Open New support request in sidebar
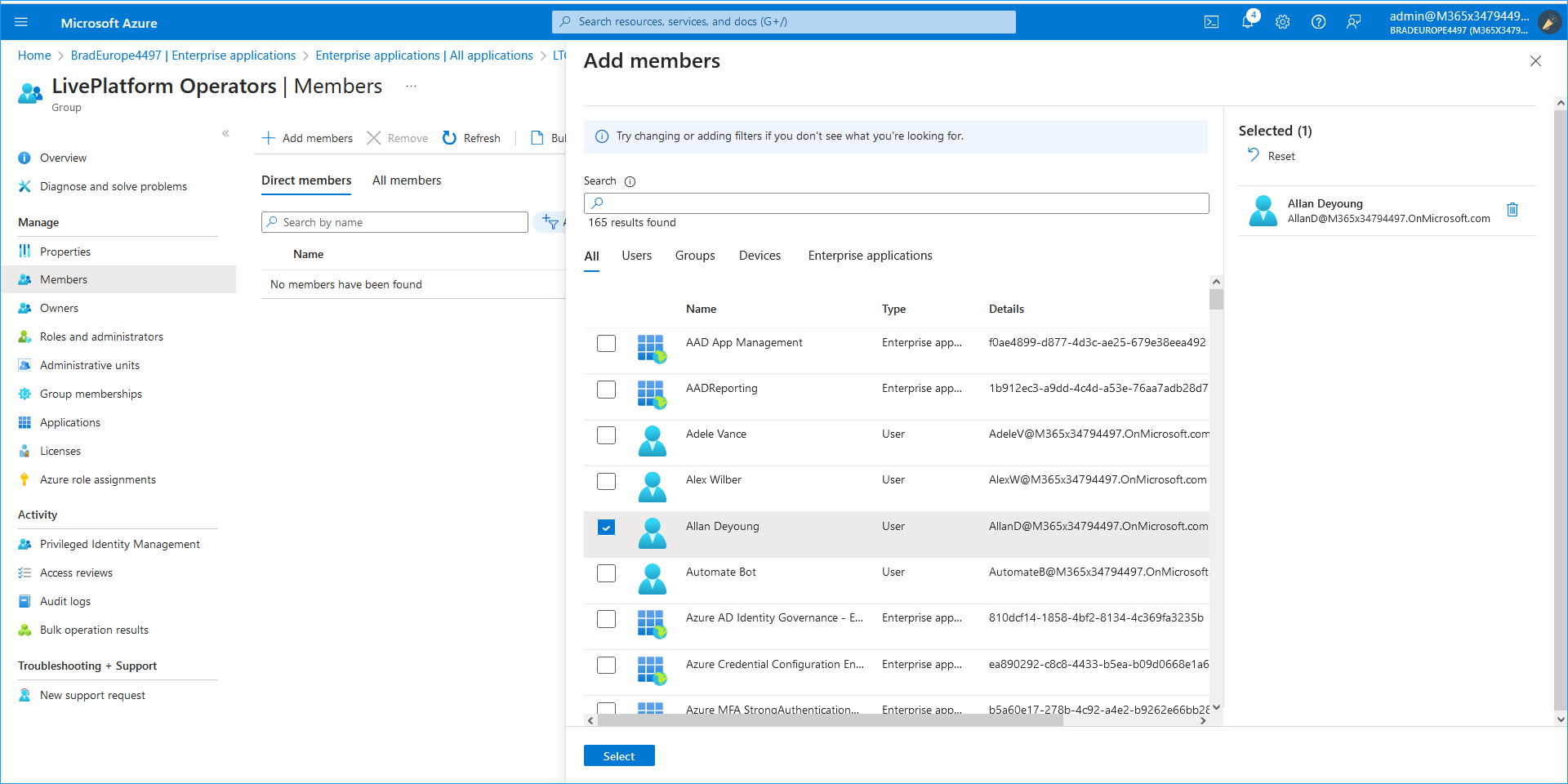1568x784 pixels. pyautogui.click(x=92, y=695)
